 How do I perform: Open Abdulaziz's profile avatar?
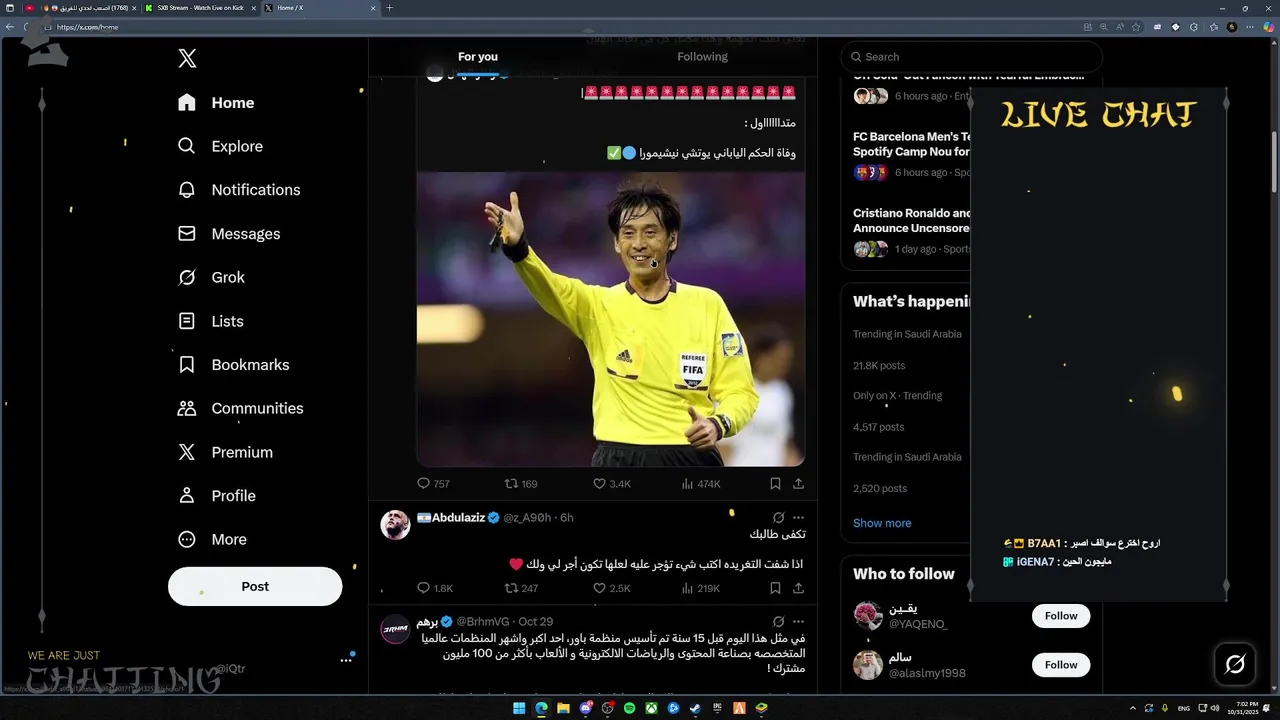click(395, 524)
